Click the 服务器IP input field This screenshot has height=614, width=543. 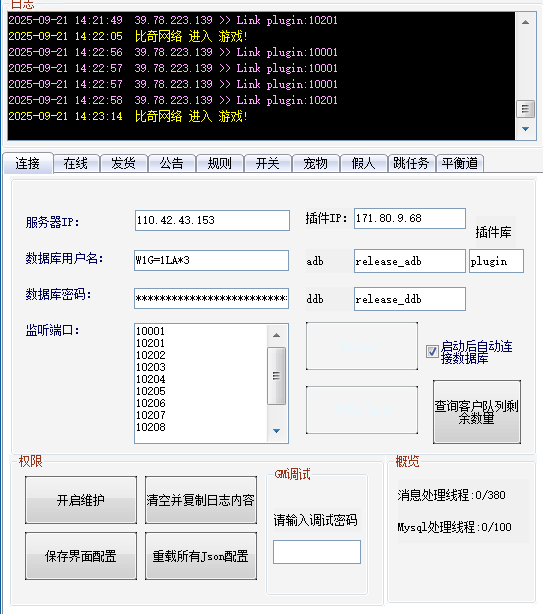tap(212, 220)
